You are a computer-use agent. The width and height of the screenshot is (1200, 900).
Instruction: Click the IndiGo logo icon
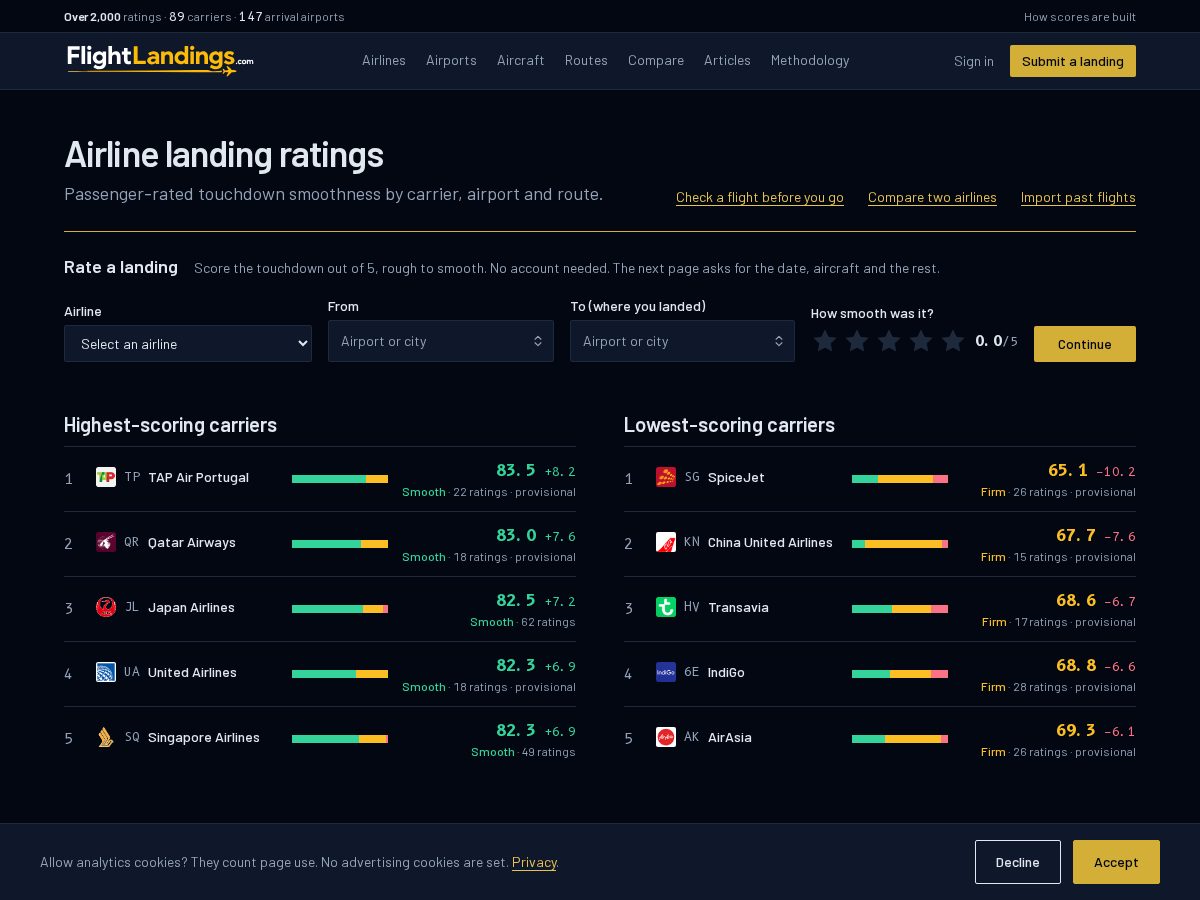click(x=666, y=672)
